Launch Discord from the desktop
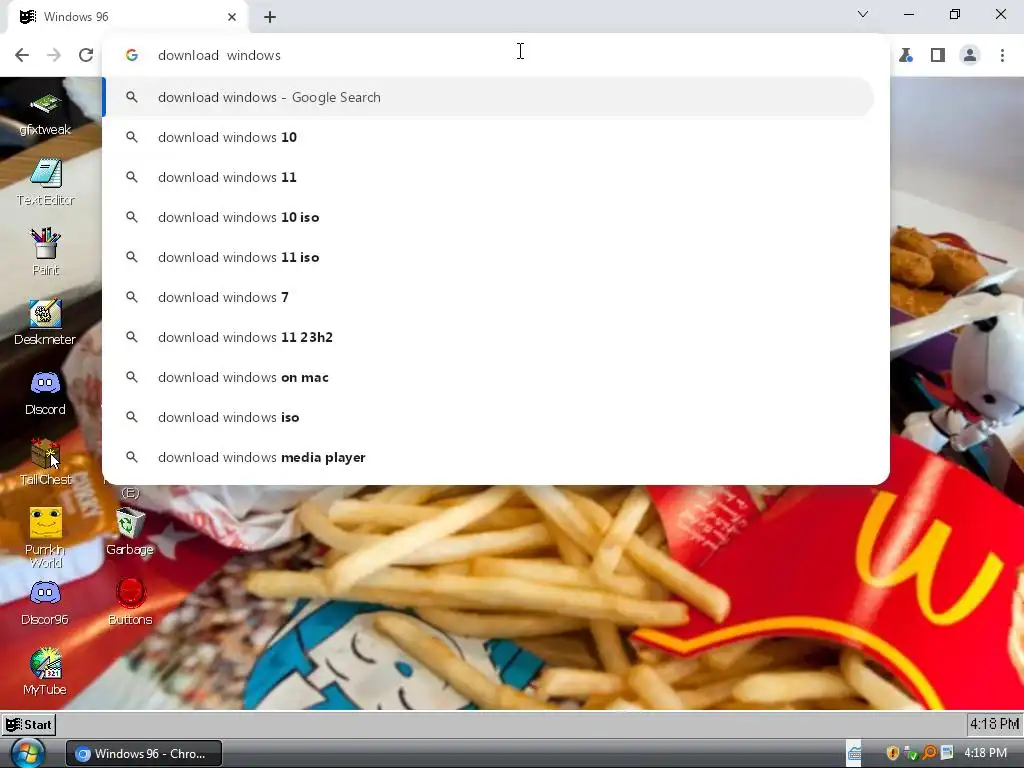The image size is (1024, 768). click(x=45, y=392)
